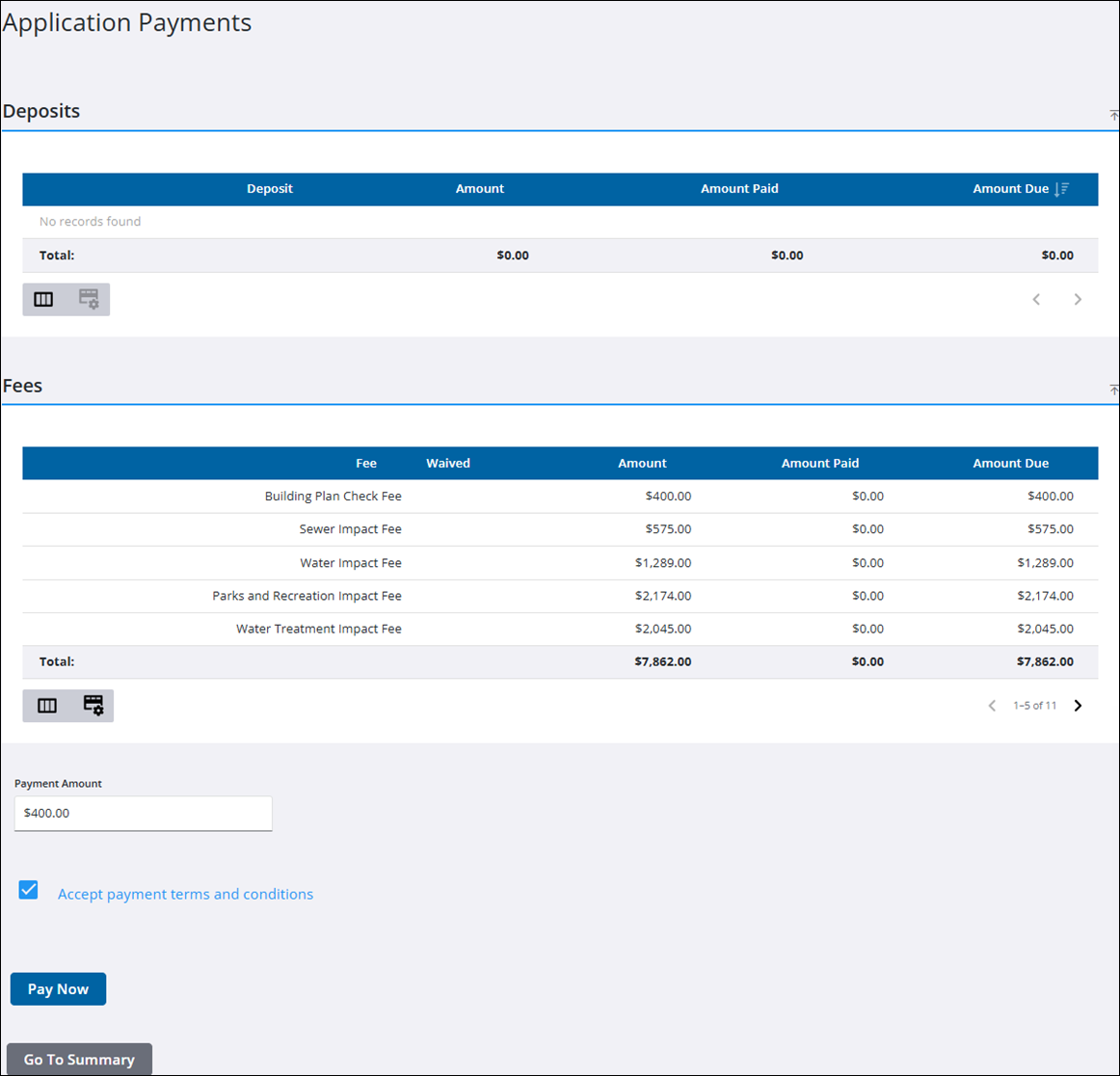1120x1076 pixels.
Task: Click the Payment Amount input field
Action: (143, 813)
